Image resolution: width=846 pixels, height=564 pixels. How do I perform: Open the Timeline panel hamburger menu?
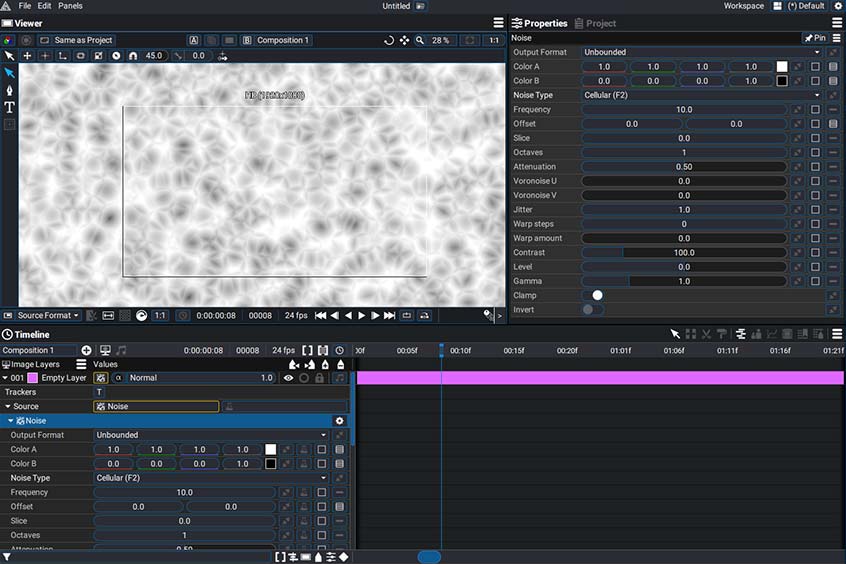[837, 334]
